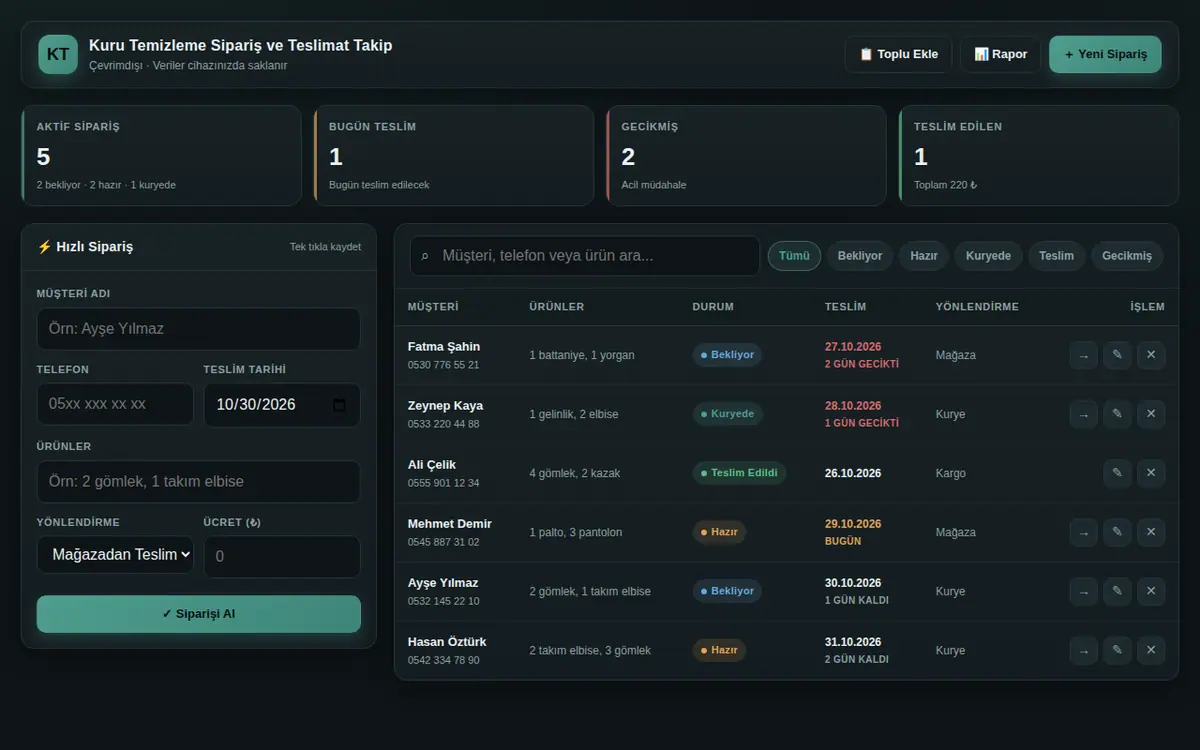Select the Tümü filter tab
The image size is (1200, 750).
(794, 256)
